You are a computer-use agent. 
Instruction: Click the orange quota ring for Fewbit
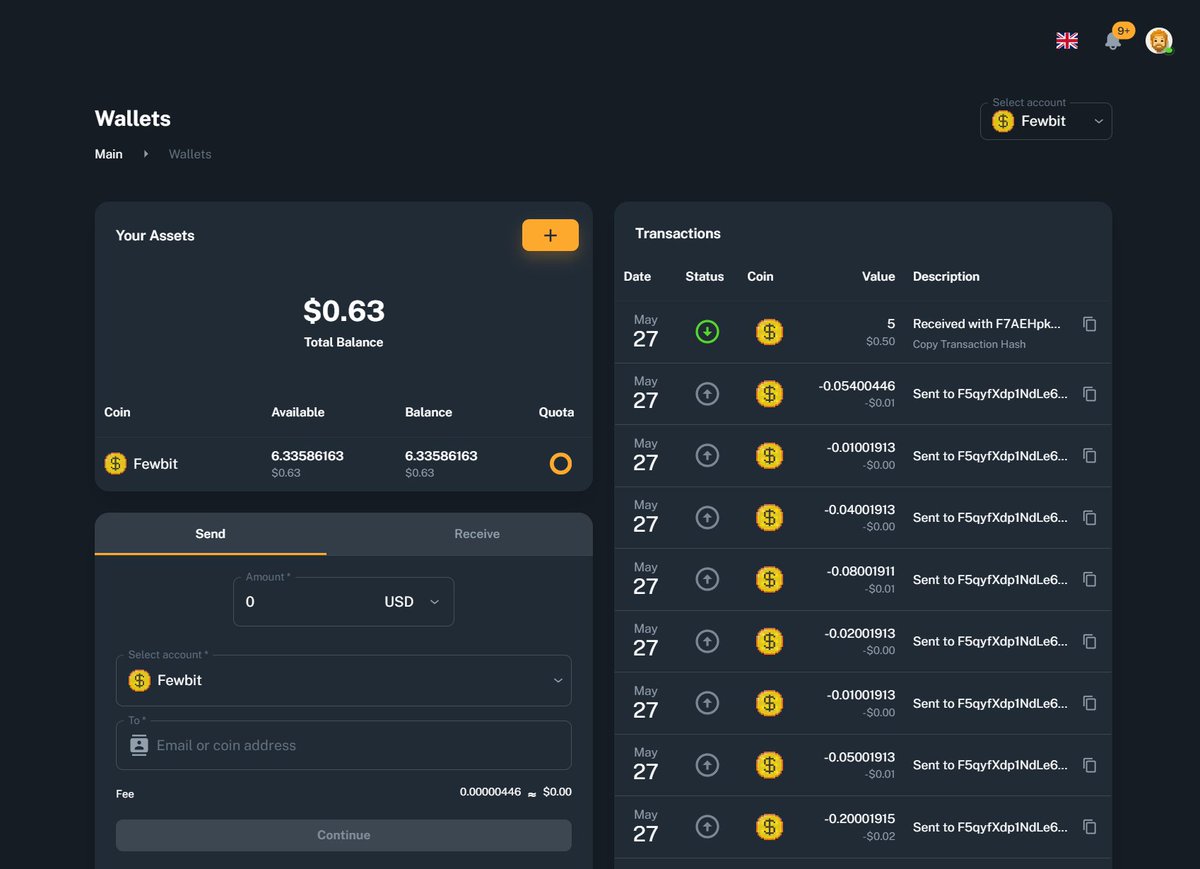[559, 463]
